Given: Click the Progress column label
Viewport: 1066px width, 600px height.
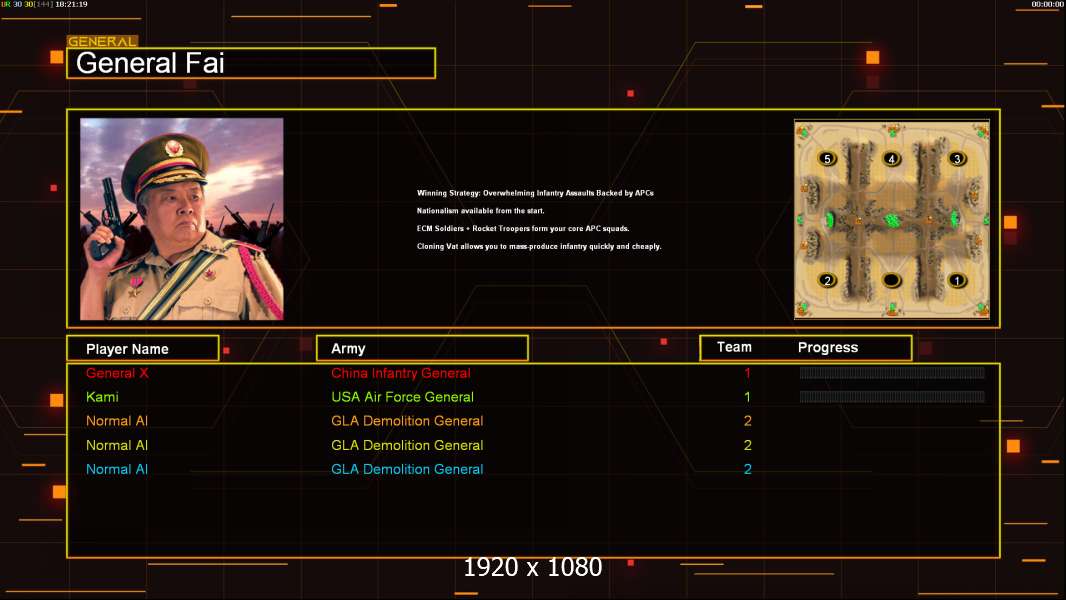Looking at the screenshot, I should (x=827, y=347).
